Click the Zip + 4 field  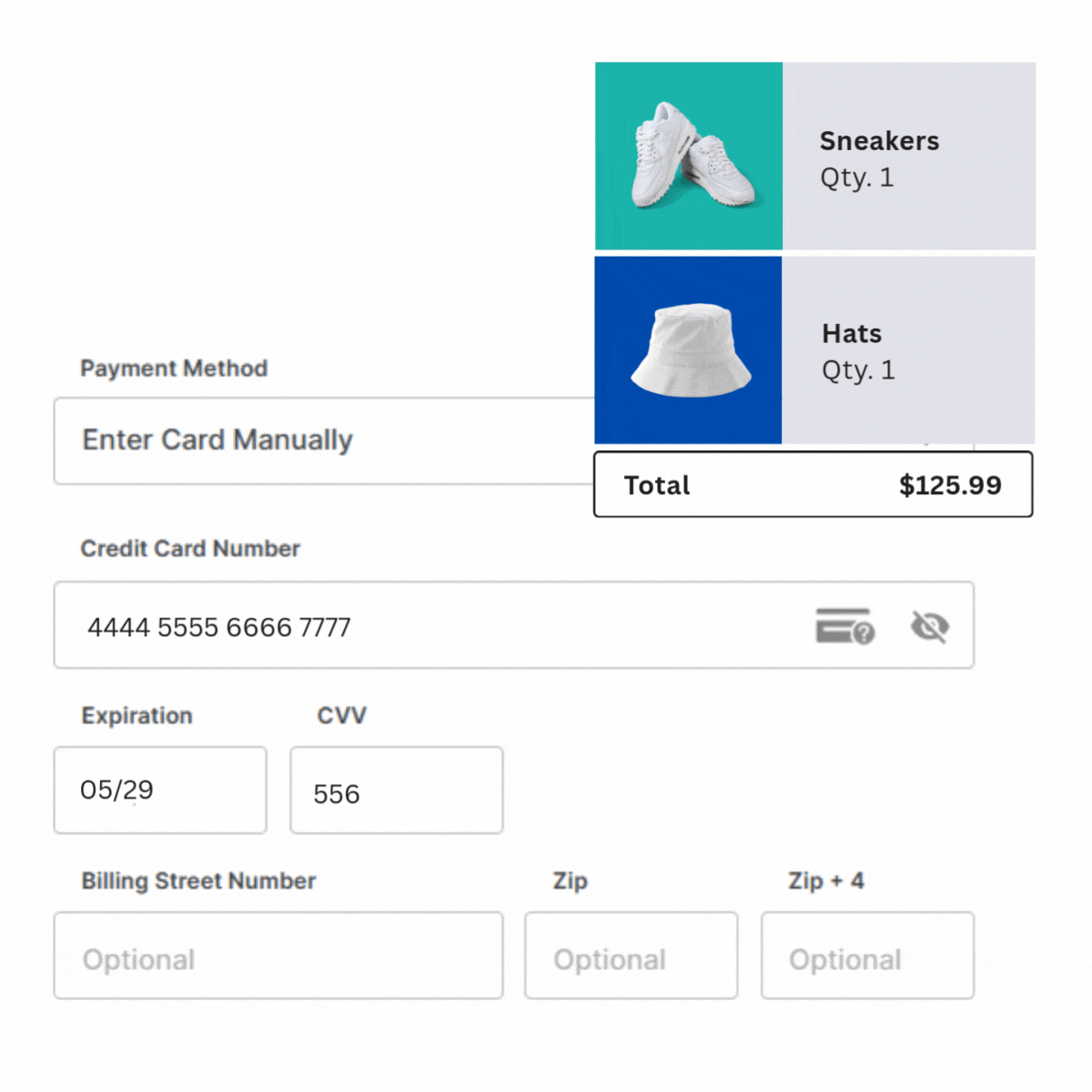(x=867, y=955)
